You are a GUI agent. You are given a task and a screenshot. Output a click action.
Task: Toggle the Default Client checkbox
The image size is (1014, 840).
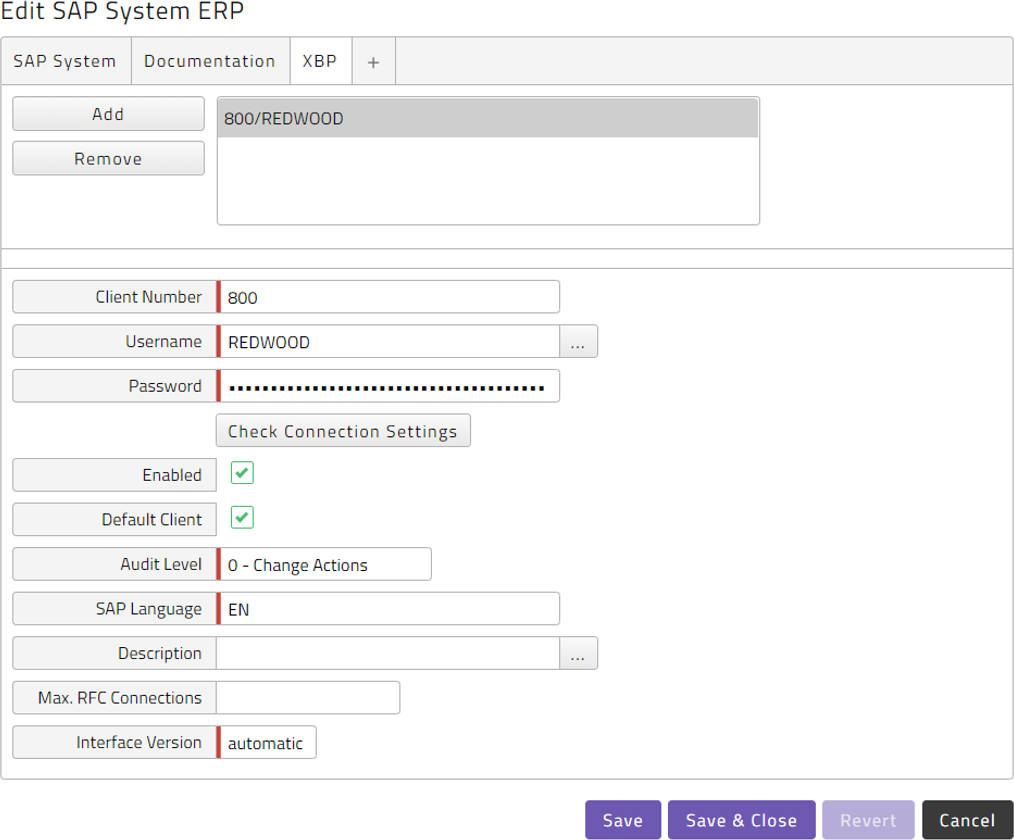[243, 517]
